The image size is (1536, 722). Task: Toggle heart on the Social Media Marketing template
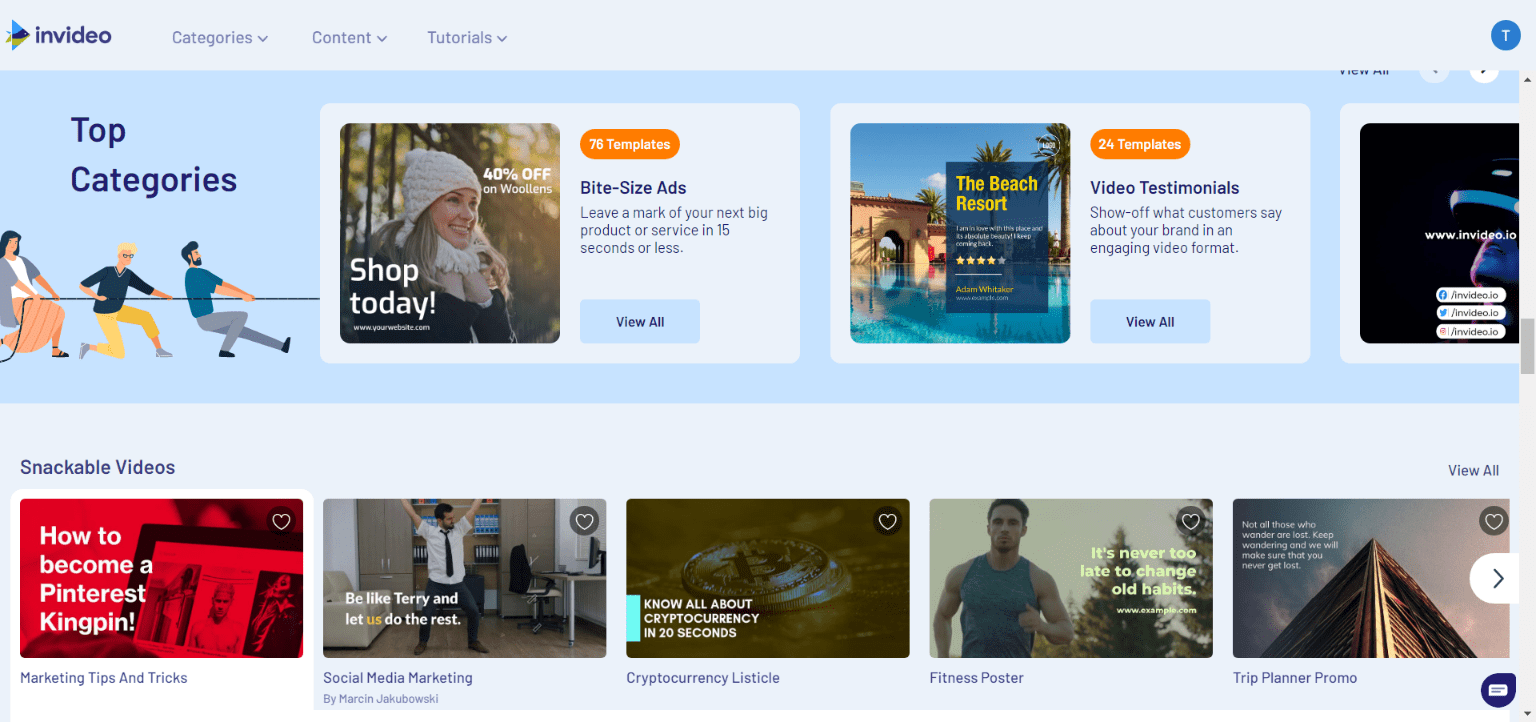tap(584, 521)
